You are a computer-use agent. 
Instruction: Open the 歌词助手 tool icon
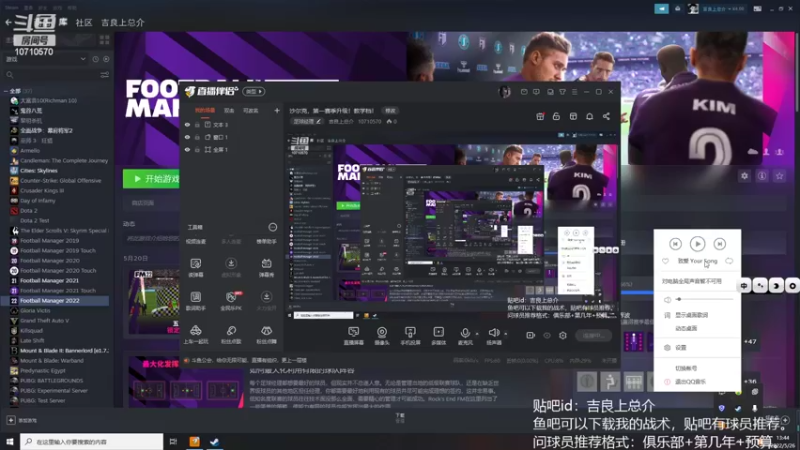(195, 301)
